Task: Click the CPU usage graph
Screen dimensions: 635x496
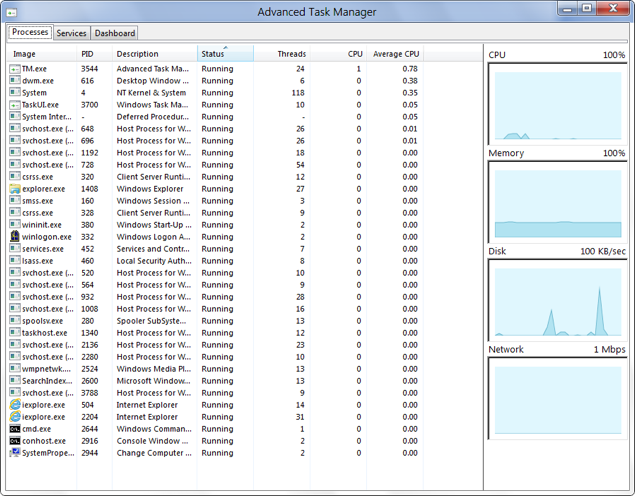Action: [x=556, y=103]
